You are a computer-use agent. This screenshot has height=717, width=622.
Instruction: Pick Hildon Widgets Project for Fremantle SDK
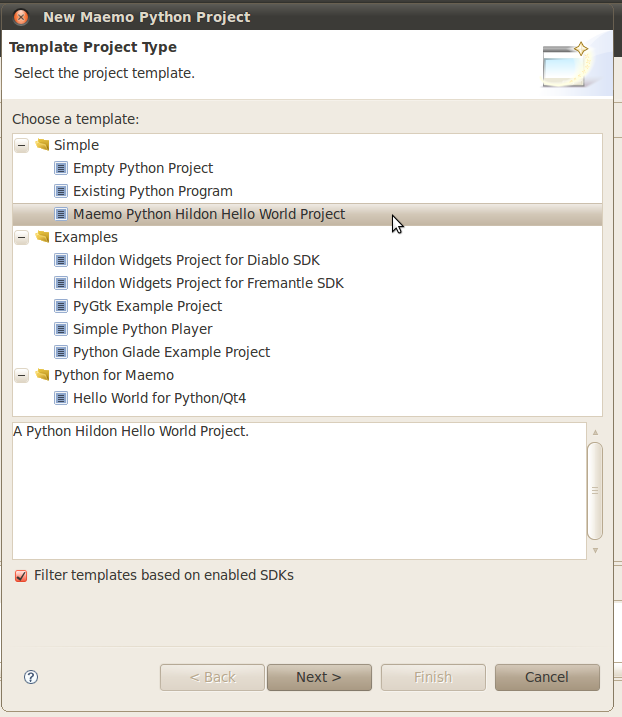208,284
